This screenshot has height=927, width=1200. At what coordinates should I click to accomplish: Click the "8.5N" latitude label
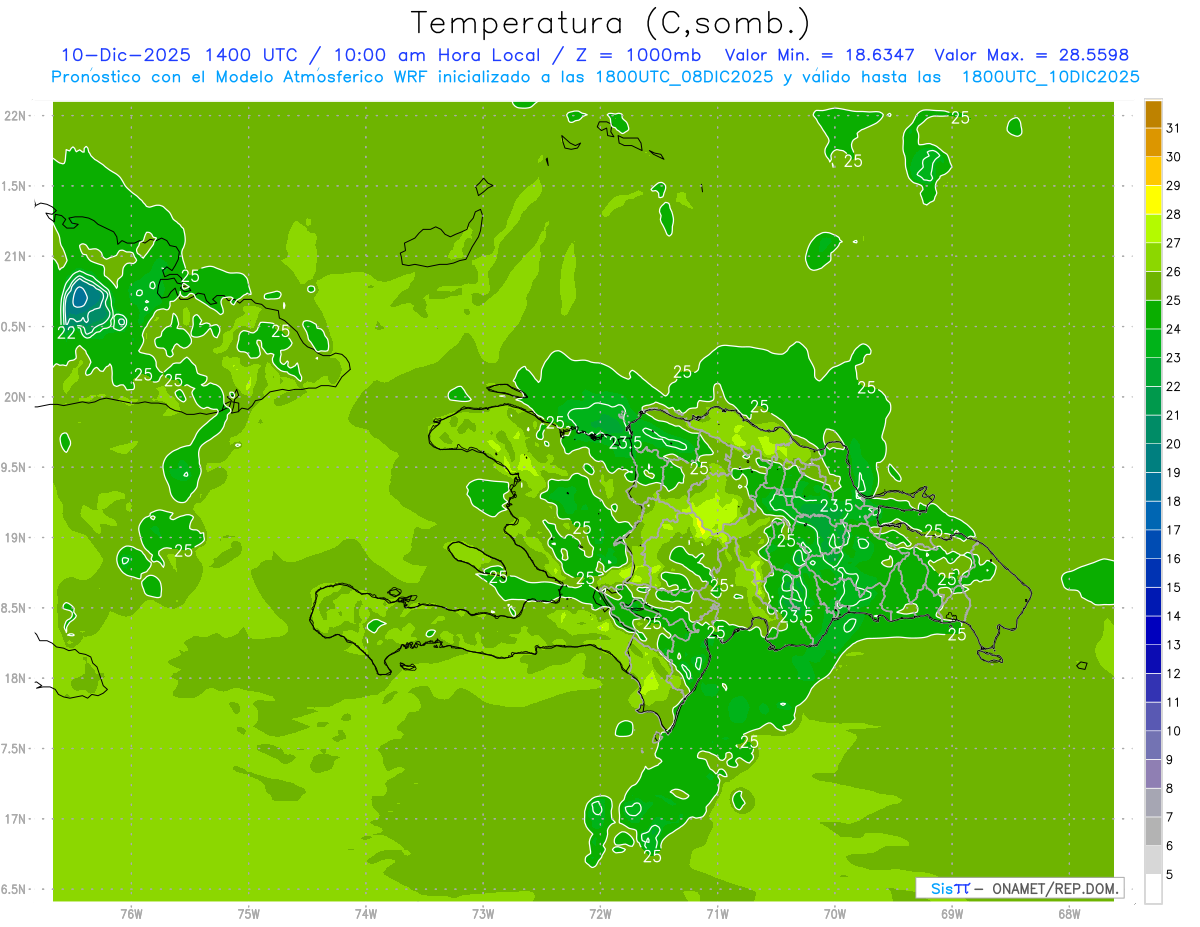(15, 608)
